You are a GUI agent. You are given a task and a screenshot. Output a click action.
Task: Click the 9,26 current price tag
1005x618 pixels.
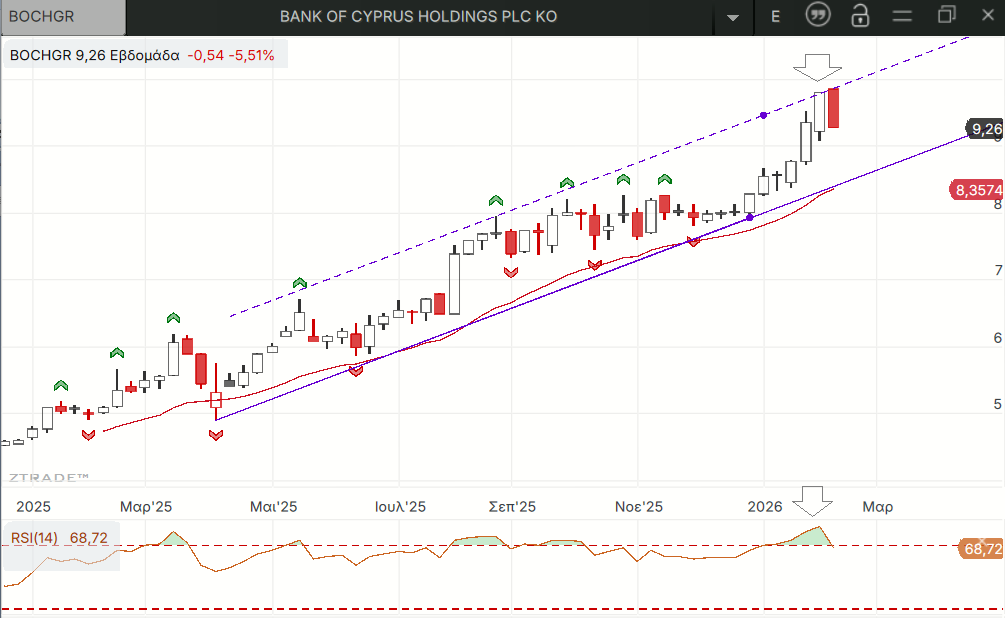(x=985, y=128)
